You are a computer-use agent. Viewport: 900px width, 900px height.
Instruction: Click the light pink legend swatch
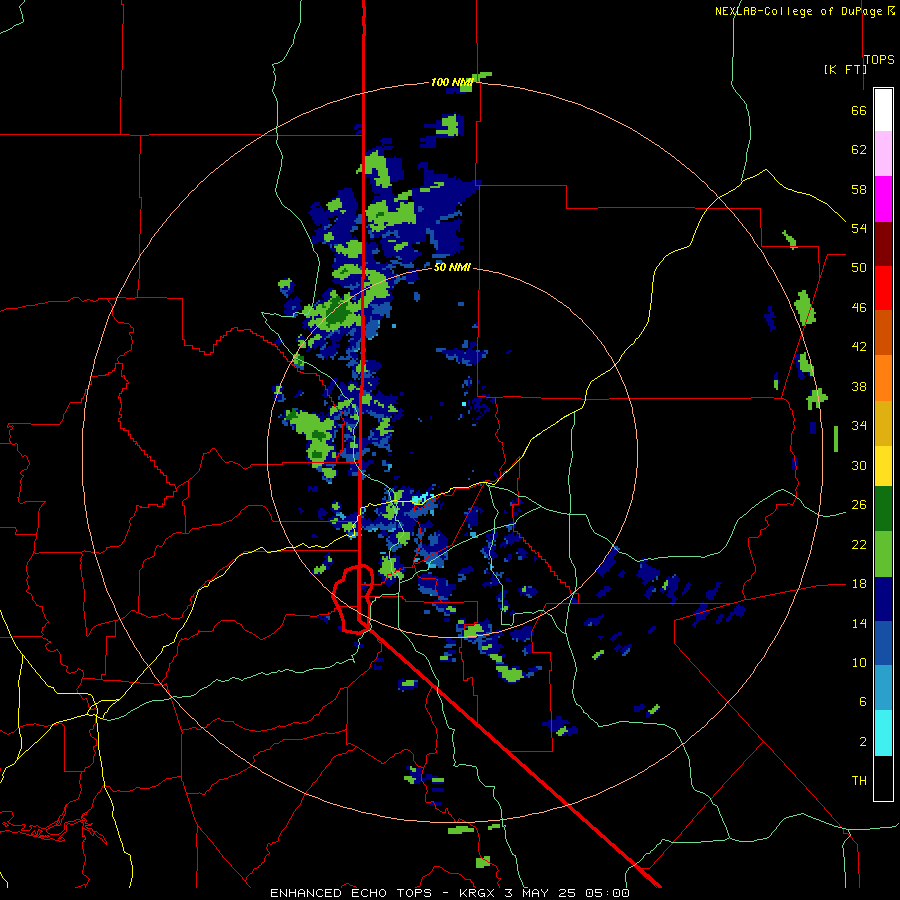883,154
